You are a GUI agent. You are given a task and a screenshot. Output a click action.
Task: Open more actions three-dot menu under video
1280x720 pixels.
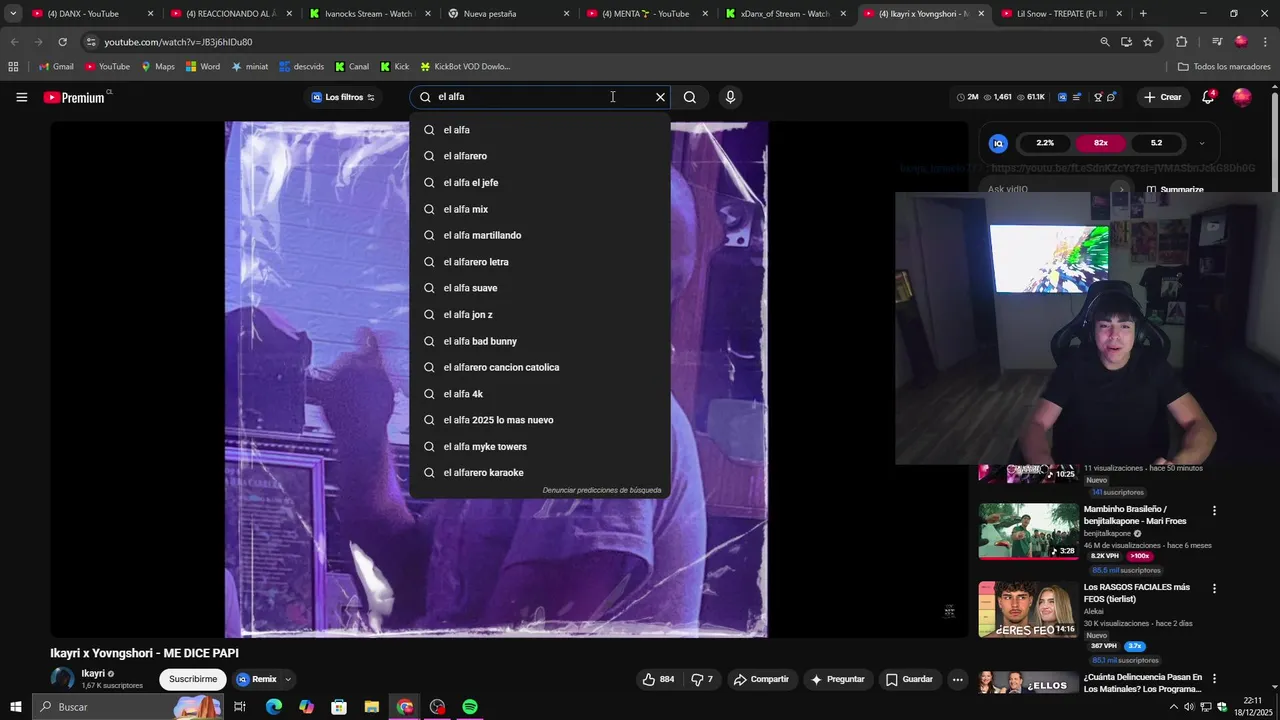[x=957, y=679]
